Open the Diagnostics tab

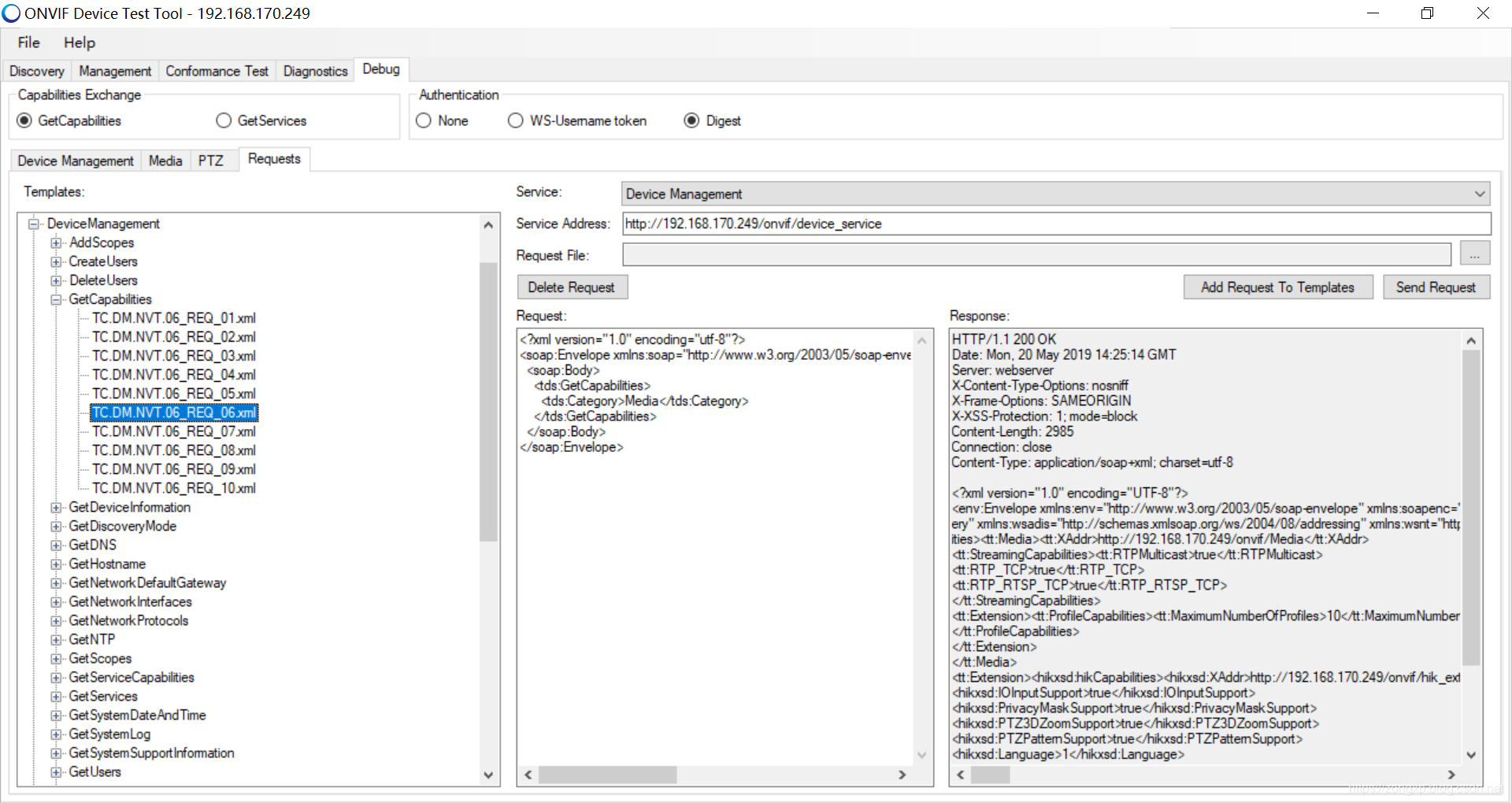click(315, 71)
